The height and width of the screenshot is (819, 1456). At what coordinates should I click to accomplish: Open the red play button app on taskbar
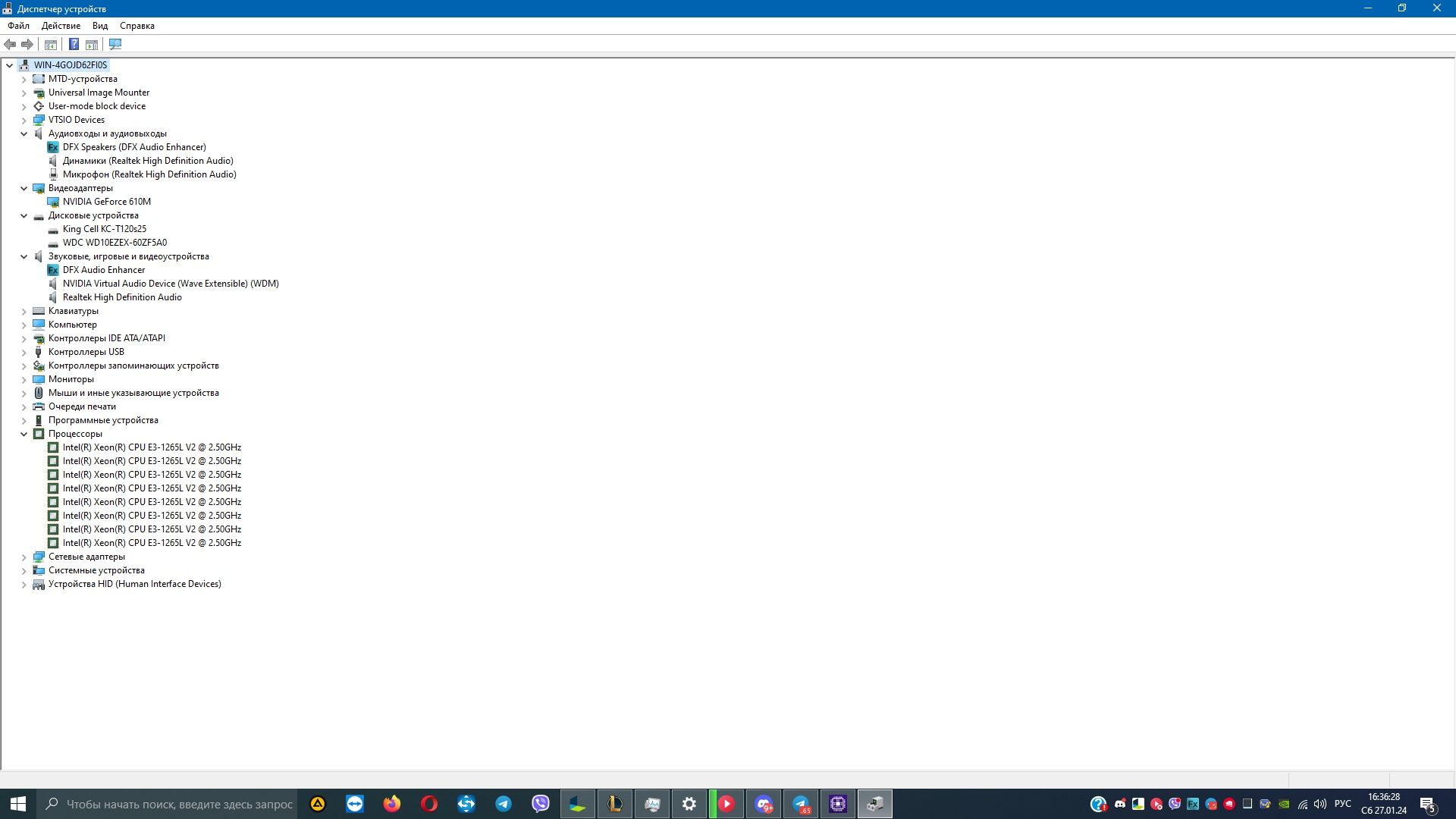pyautogui.click(x=726, y=804)
